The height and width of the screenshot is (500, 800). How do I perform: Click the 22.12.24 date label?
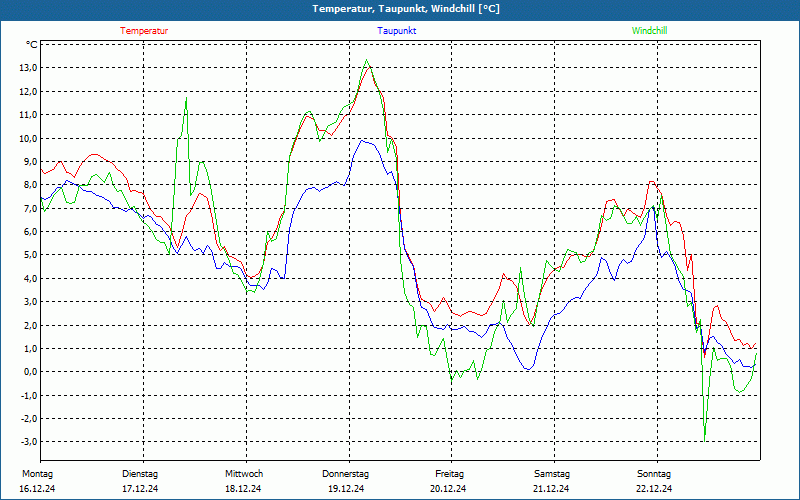(654, 489)
